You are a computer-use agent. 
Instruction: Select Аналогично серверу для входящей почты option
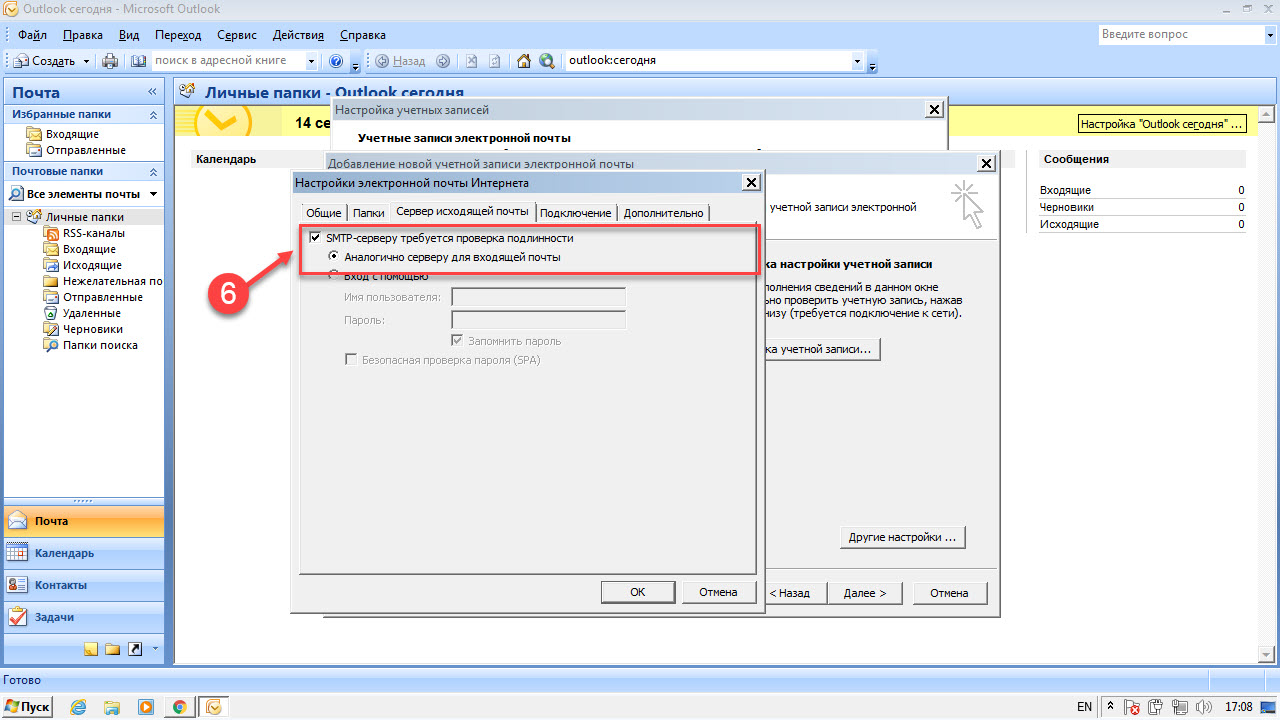[x=335, y=257]
